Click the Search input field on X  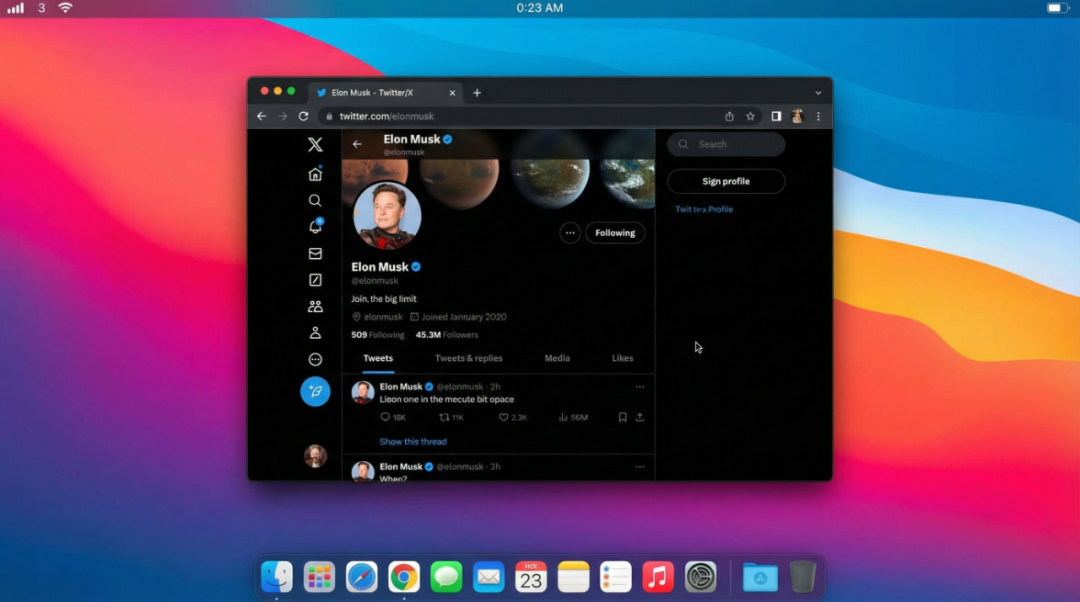click(726, 144)
